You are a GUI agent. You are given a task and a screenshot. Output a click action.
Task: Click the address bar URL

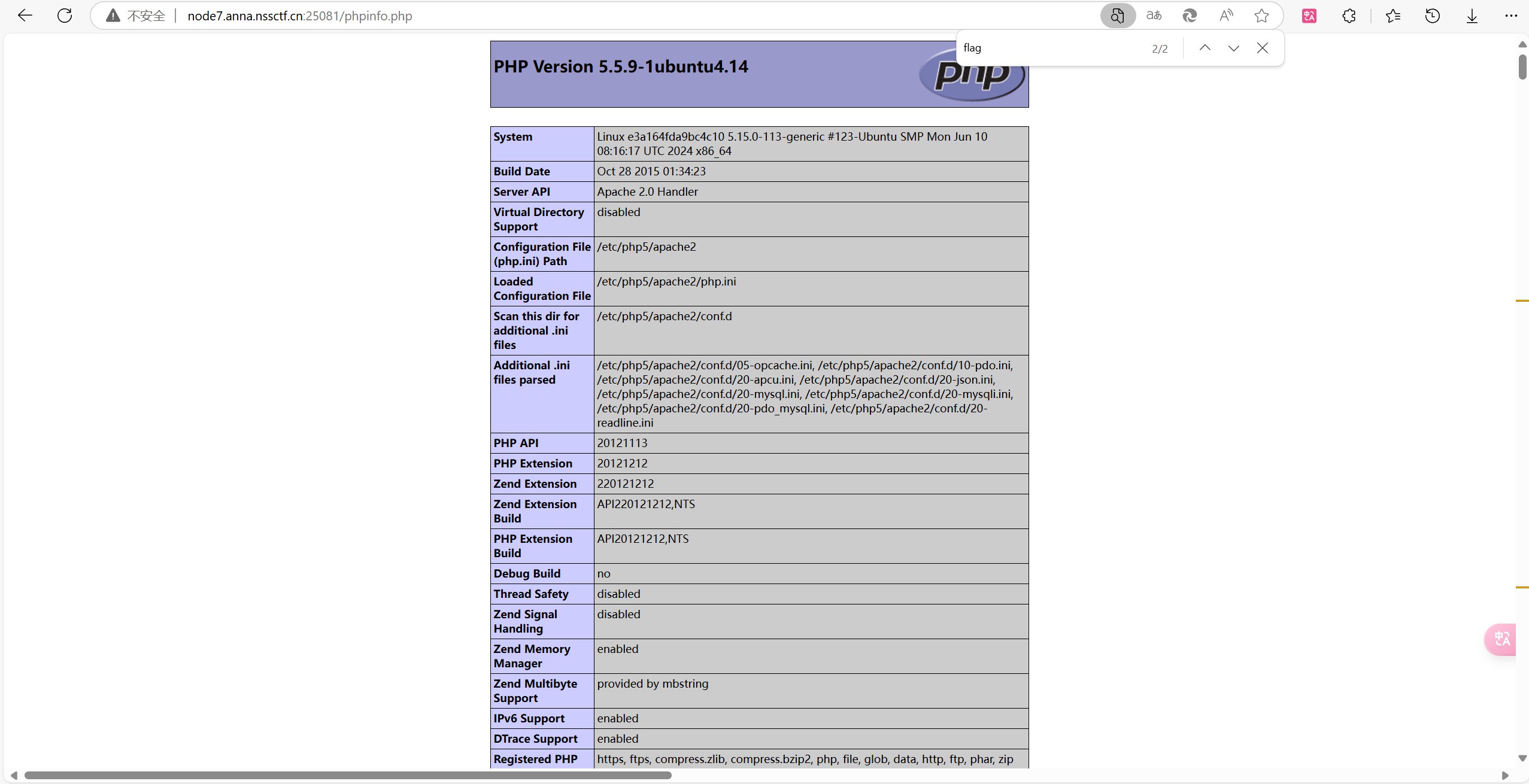point(299,16)
